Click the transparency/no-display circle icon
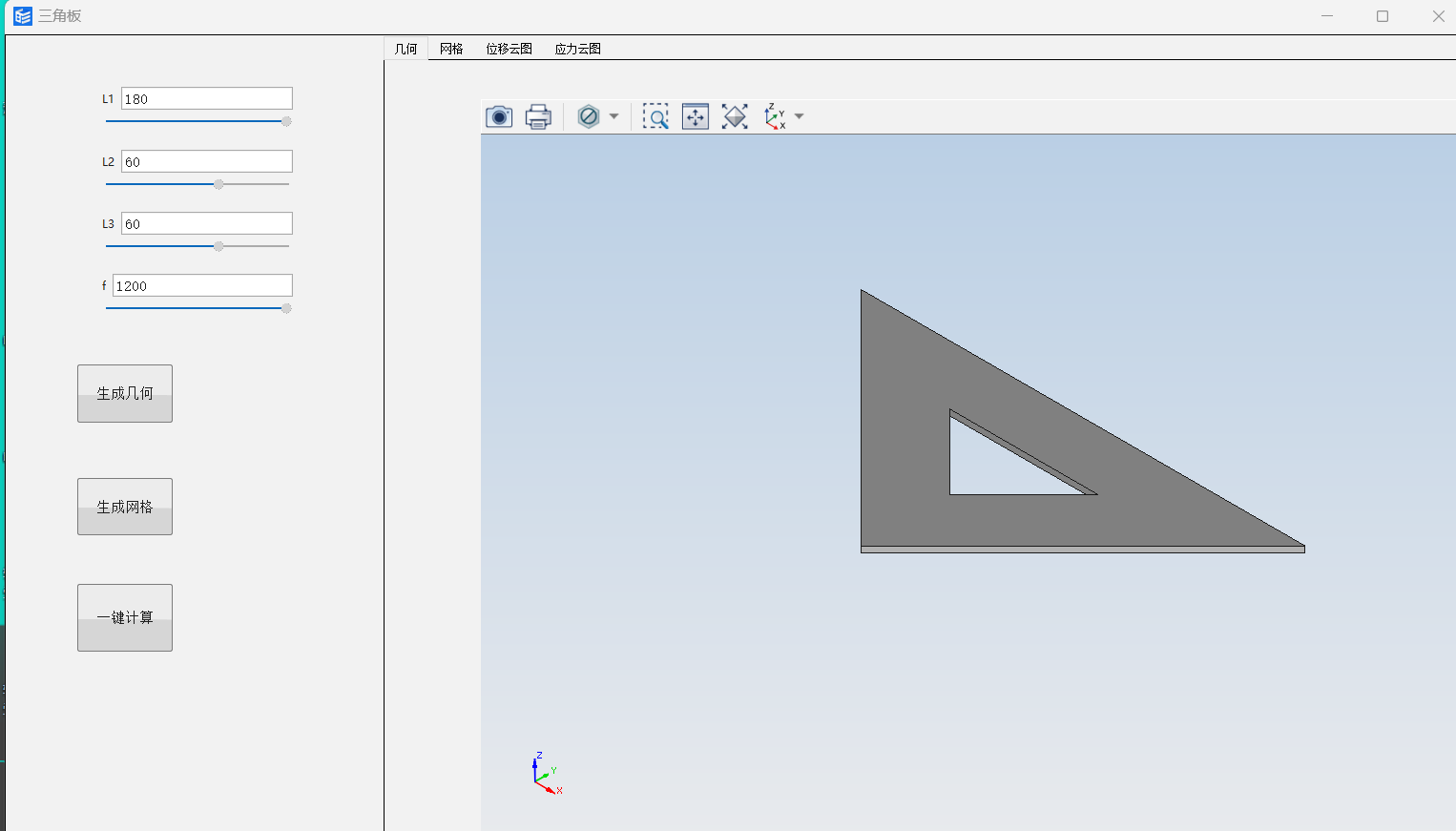This screenshot has height=831, width=1456. [x=589, y=116]
